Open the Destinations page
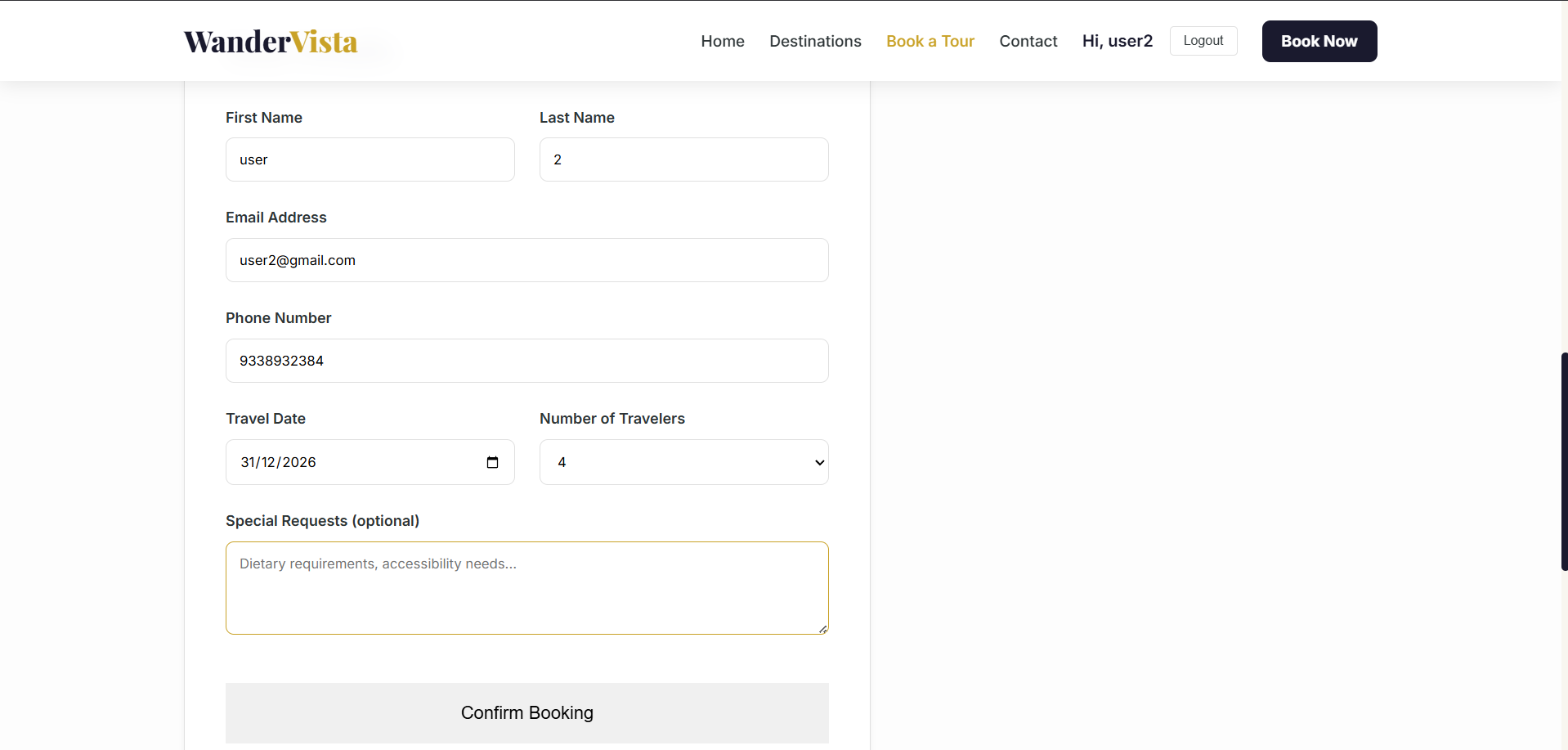The height and width of the screenshot is (750, 1568). [x=815, y=41]
